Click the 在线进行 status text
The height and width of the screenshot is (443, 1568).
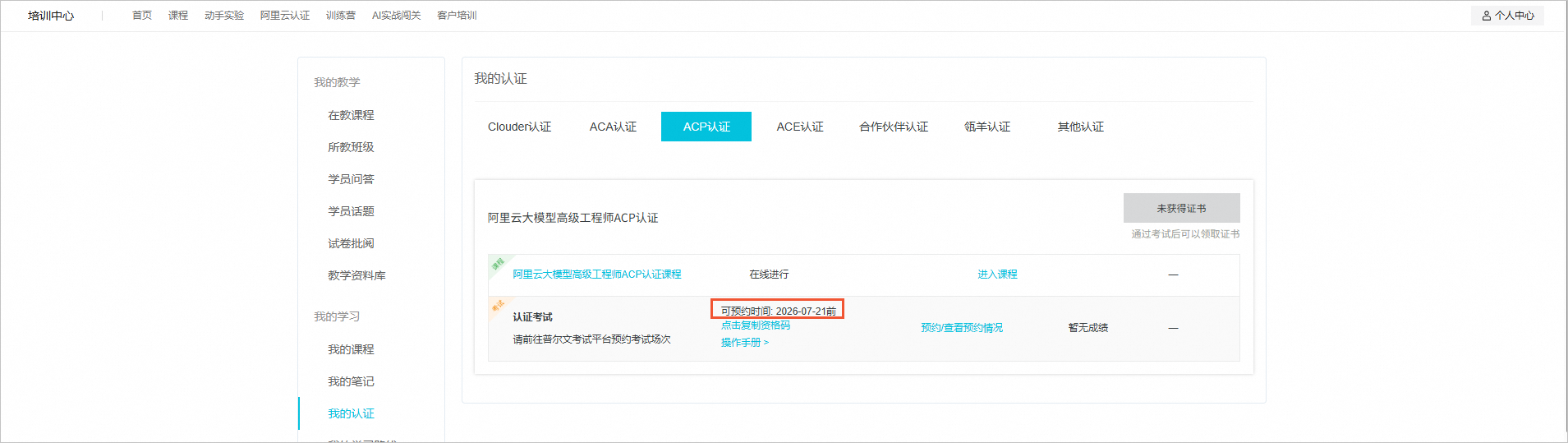coord(769,275)
